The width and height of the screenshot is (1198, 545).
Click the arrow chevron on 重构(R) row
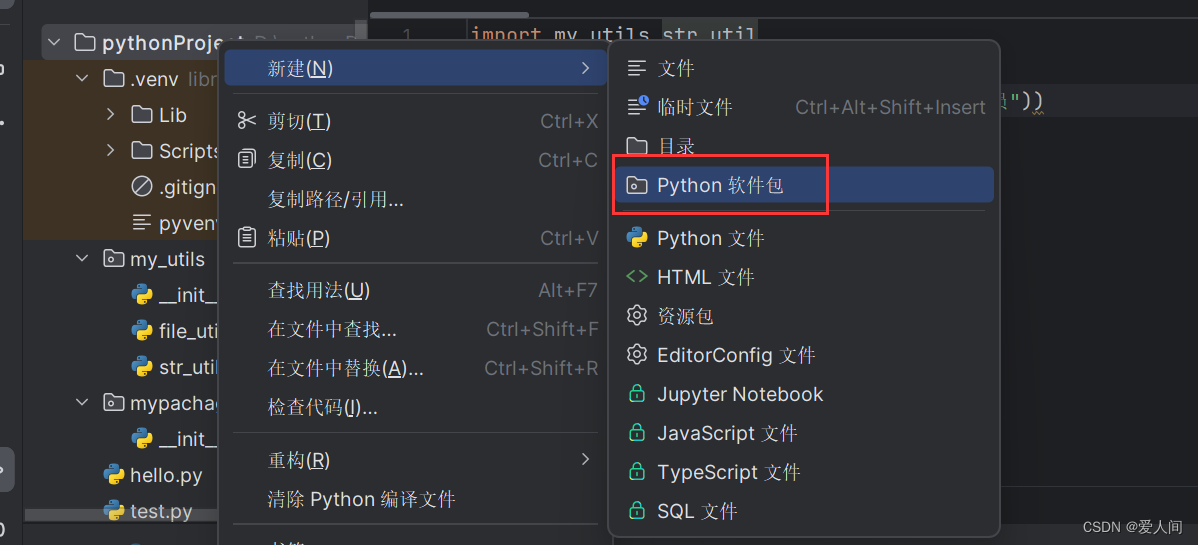[x=586, y=459]
